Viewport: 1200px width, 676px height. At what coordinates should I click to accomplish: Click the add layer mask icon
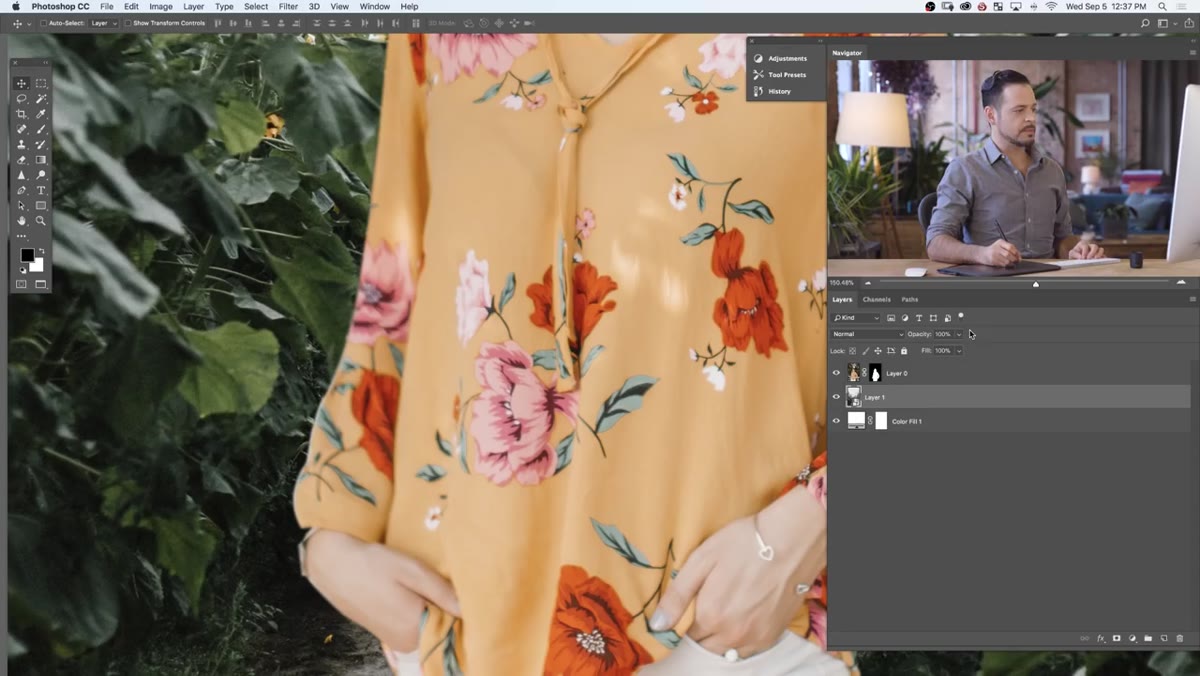1117,638
